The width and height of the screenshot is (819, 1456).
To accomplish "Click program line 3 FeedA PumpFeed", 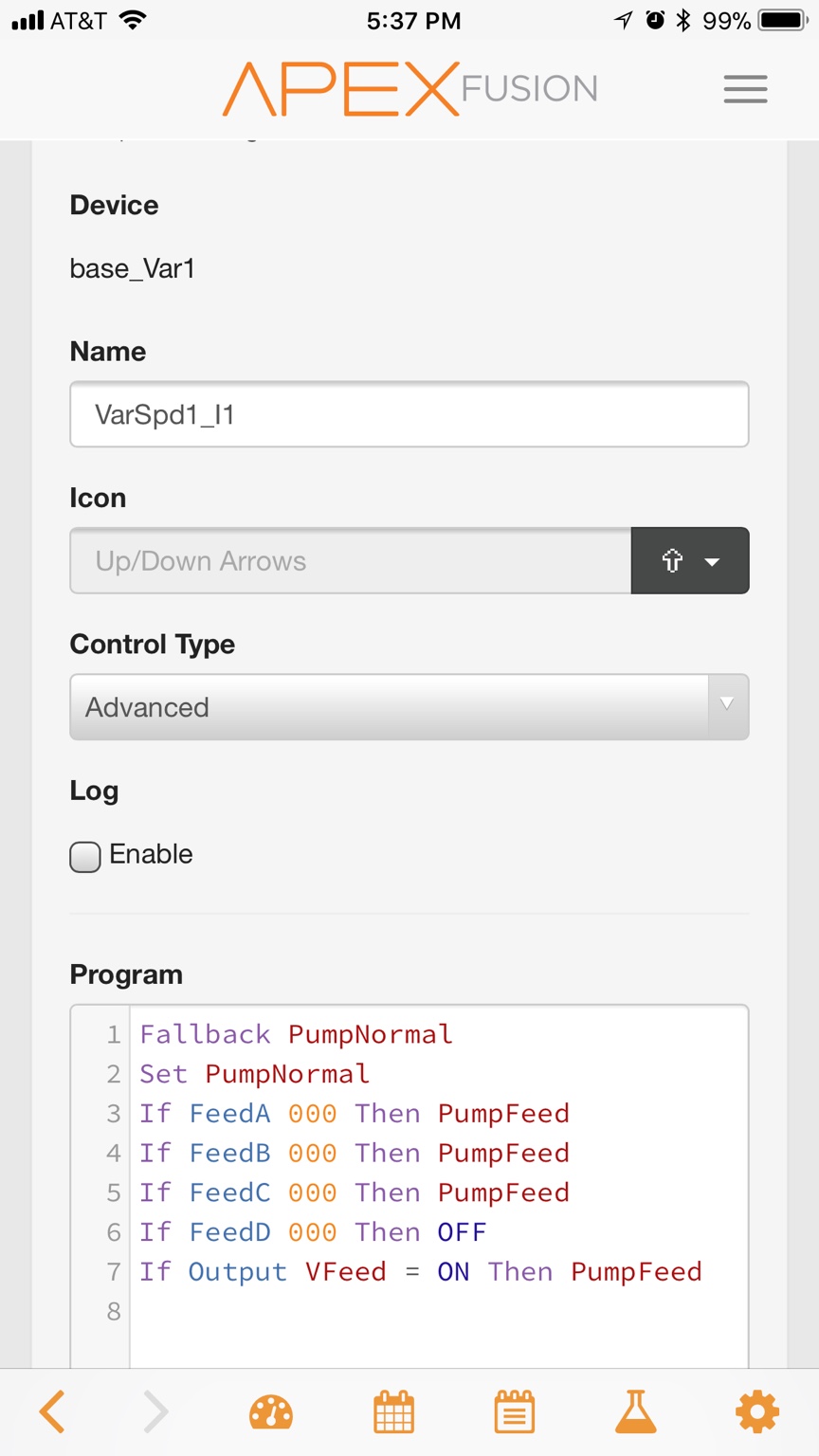I will (355, 1114).
